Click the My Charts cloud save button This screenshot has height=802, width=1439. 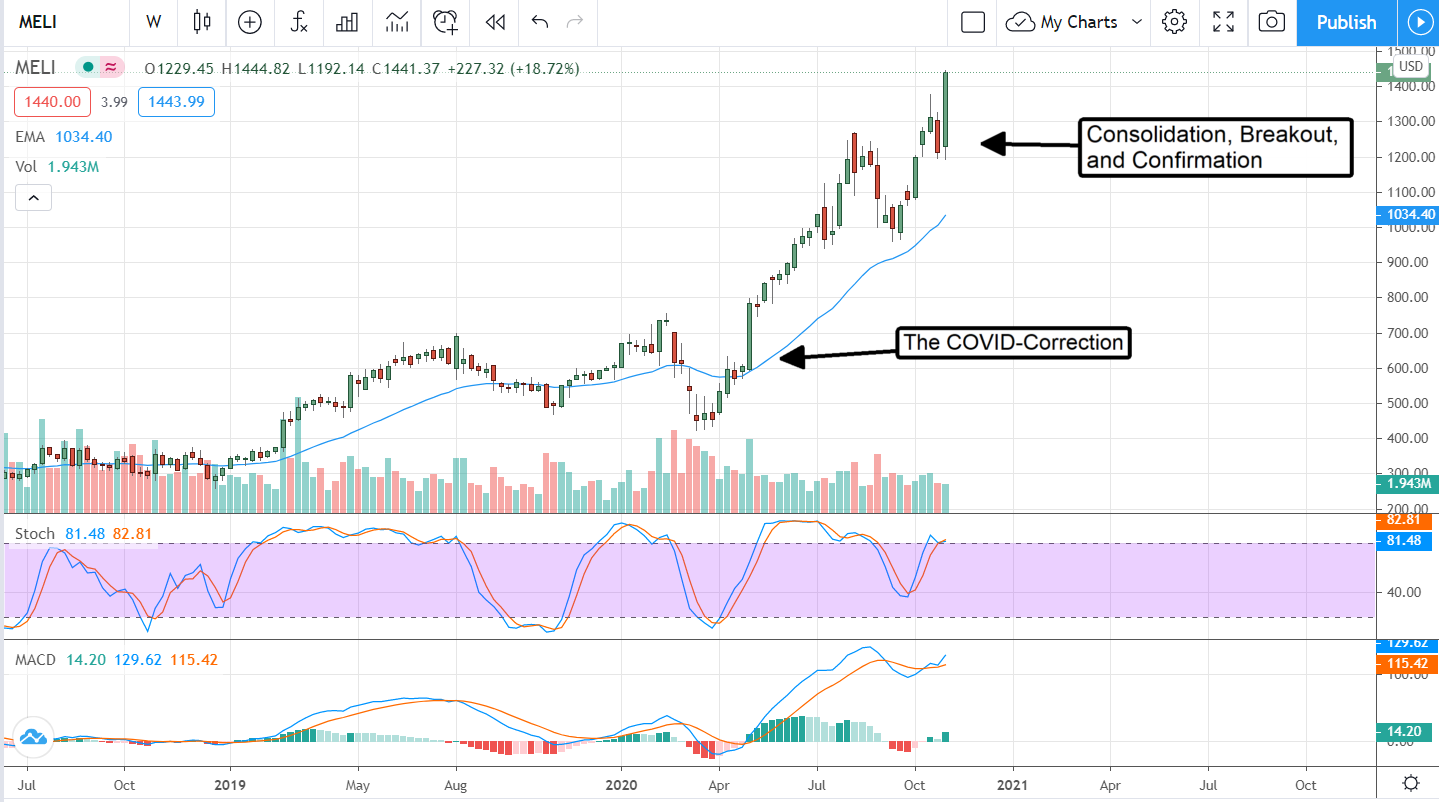point(1062,22)
